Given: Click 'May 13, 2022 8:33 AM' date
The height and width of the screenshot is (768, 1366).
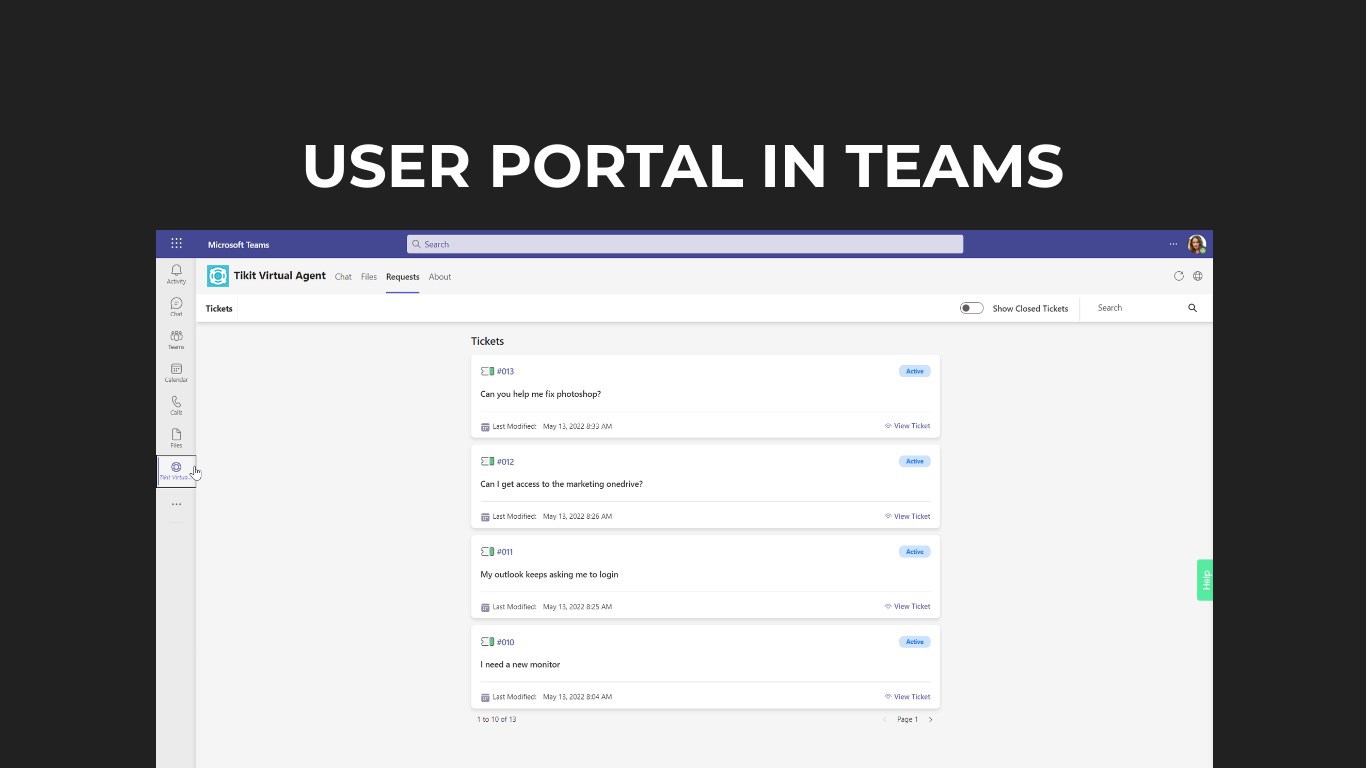Looking at the screenshot, I should [577, 426].
